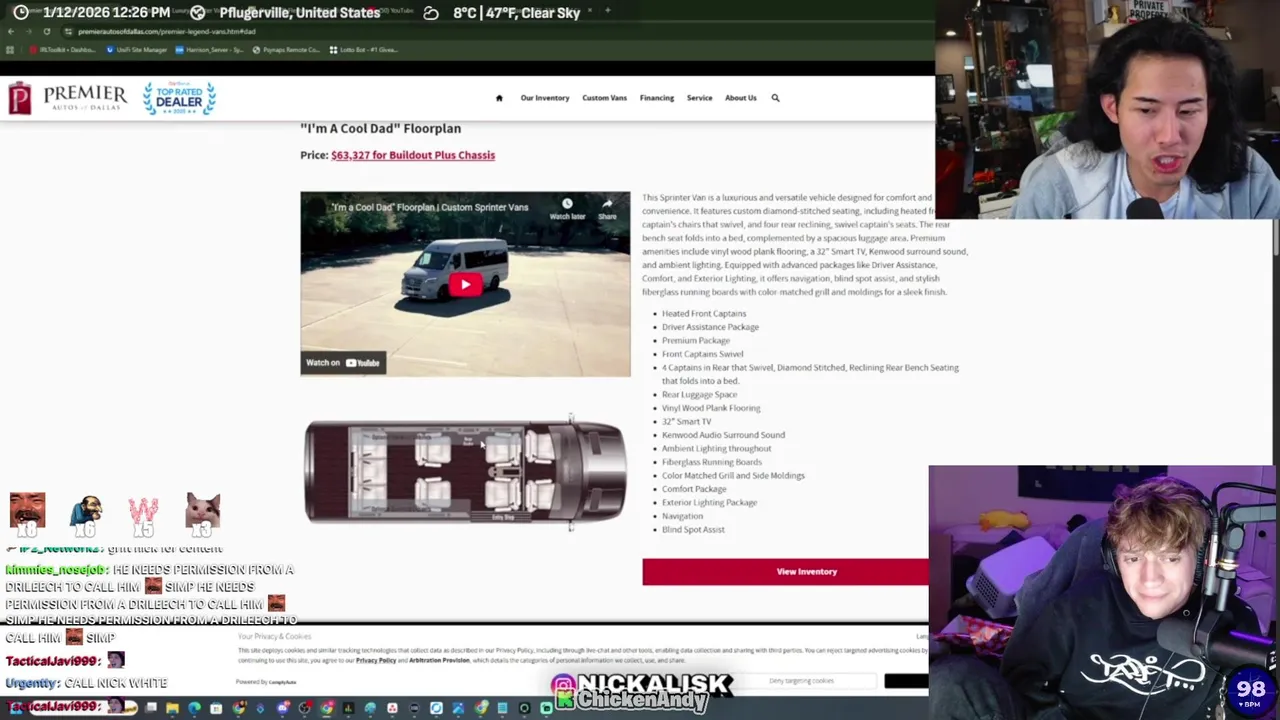Screen dimensions: 1280x720
Task: Click the angry face emote in chat overlay
Action: [x=27, y=513]
